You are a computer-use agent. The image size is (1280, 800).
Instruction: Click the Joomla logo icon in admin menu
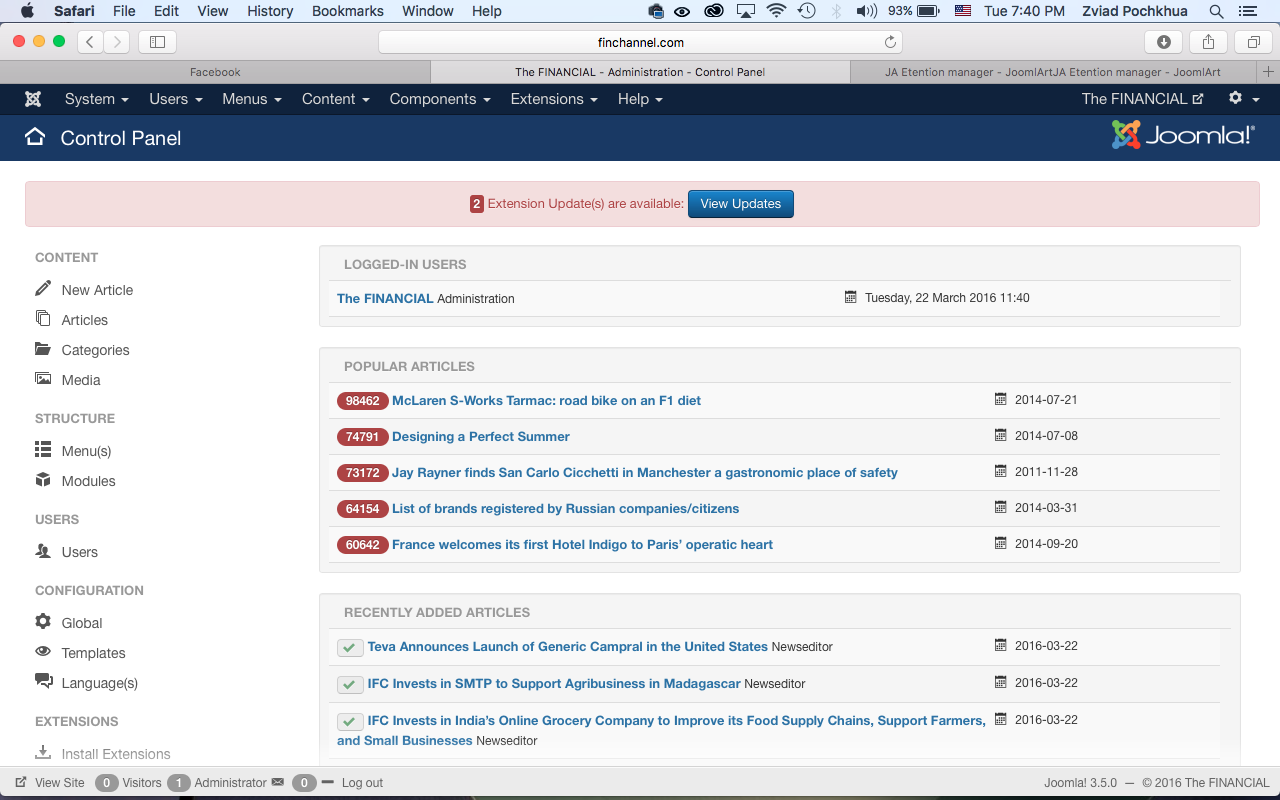coord(33,99)
